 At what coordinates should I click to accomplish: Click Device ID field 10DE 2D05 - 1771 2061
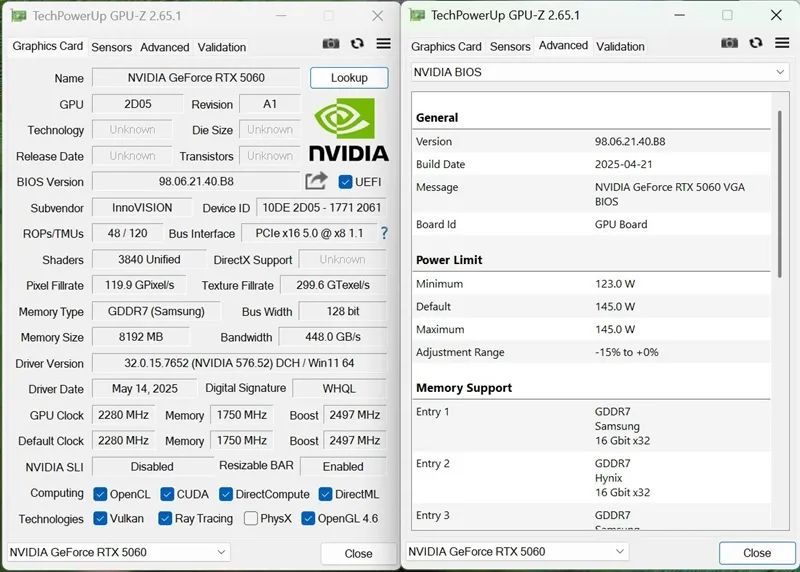pyautogui.click(x=321, y=208)
